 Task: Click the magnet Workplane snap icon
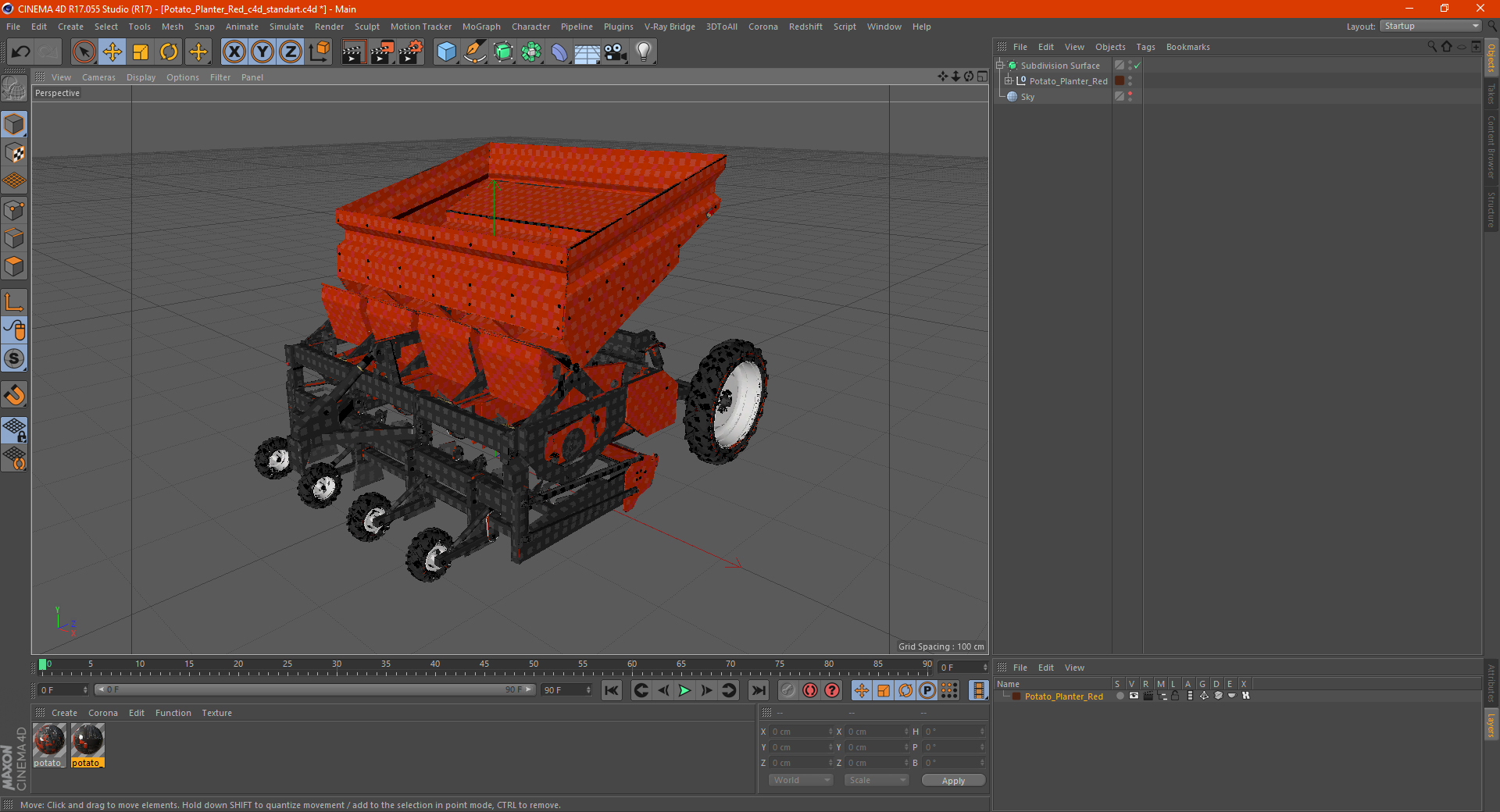[x=14, y=395]
